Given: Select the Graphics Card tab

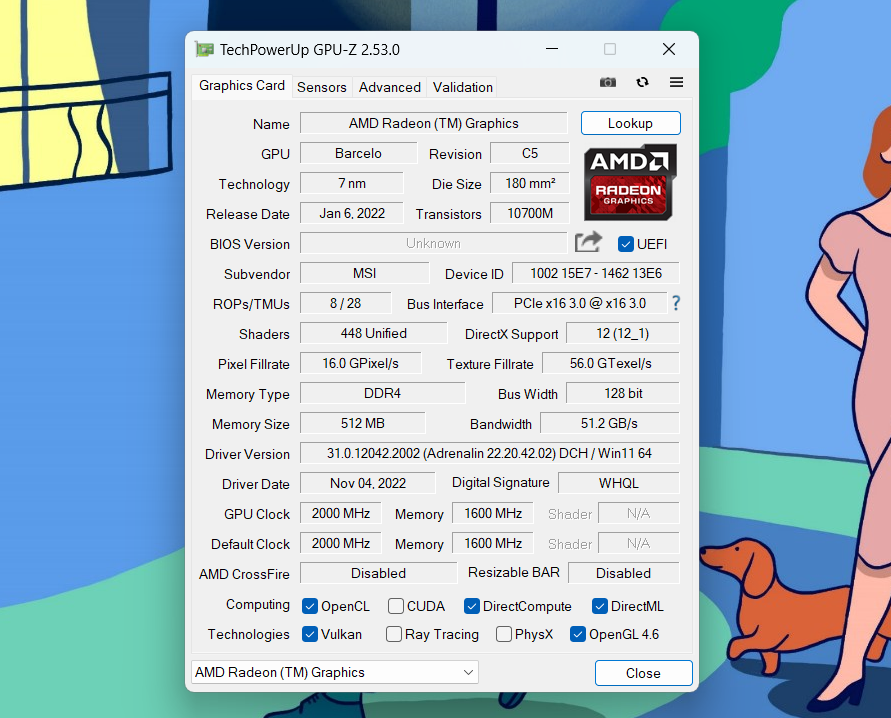Looking at the screenshot, I should [x=242, y=86].
